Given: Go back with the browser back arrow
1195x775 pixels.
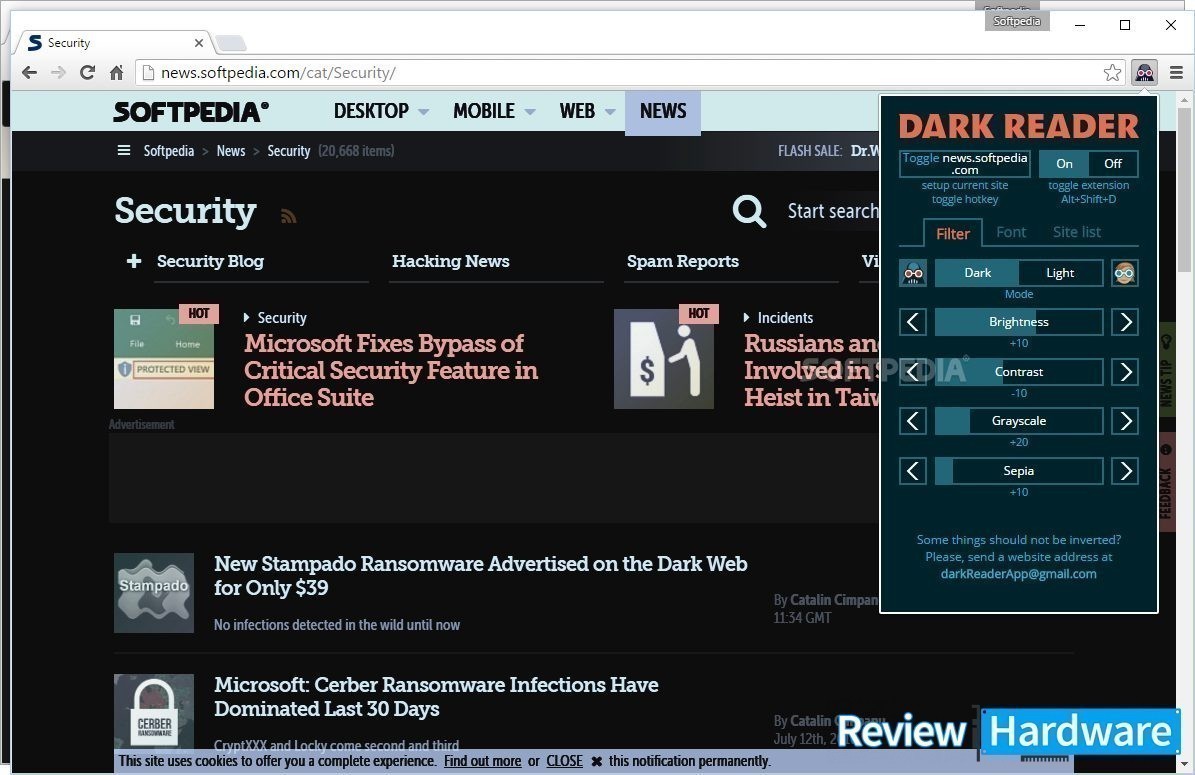Looking at the screenshot, I should click(29, 72).
